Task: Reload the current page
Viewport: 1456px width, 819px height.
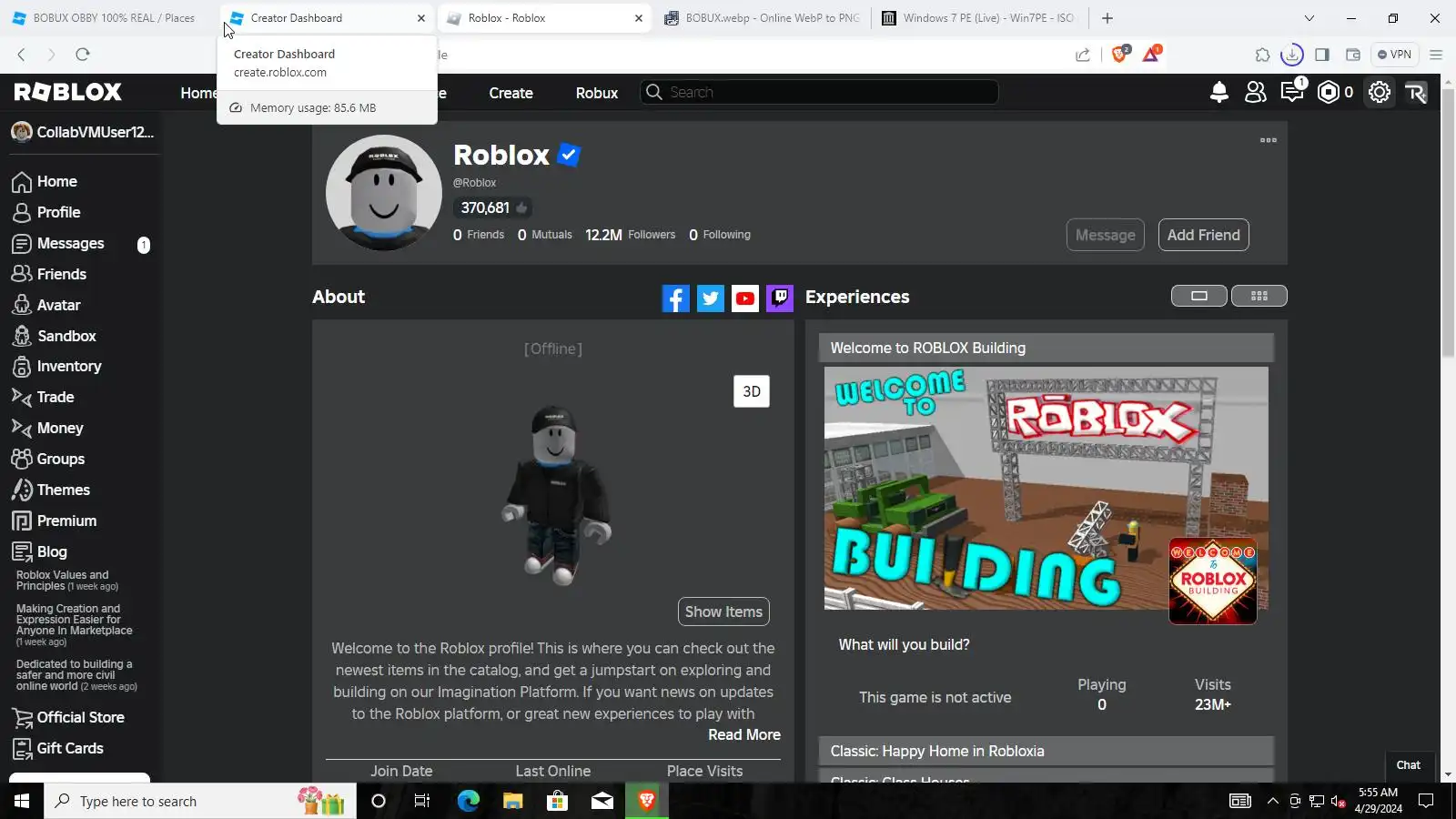Action: [82, 55]
